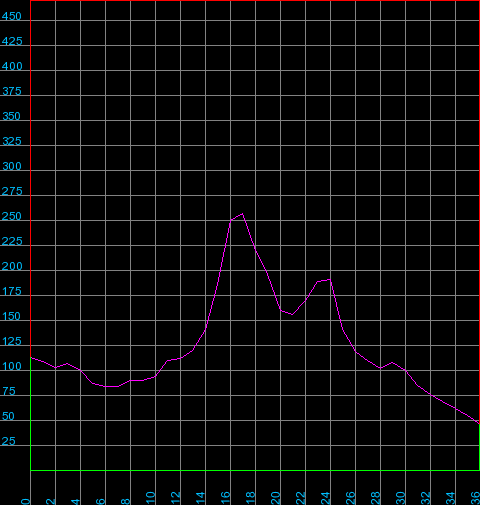Select the 16 label on the horizontal axis
The image size is (480, 505).
tap(226, 498)
